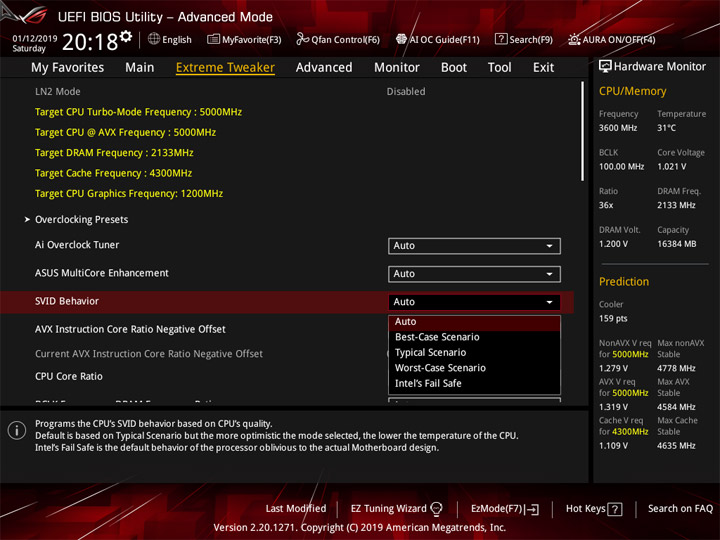The width and height of the screenshot is (720, 540).
Task: Click the Hot Keys question mark icon
Action: point(615,509)
